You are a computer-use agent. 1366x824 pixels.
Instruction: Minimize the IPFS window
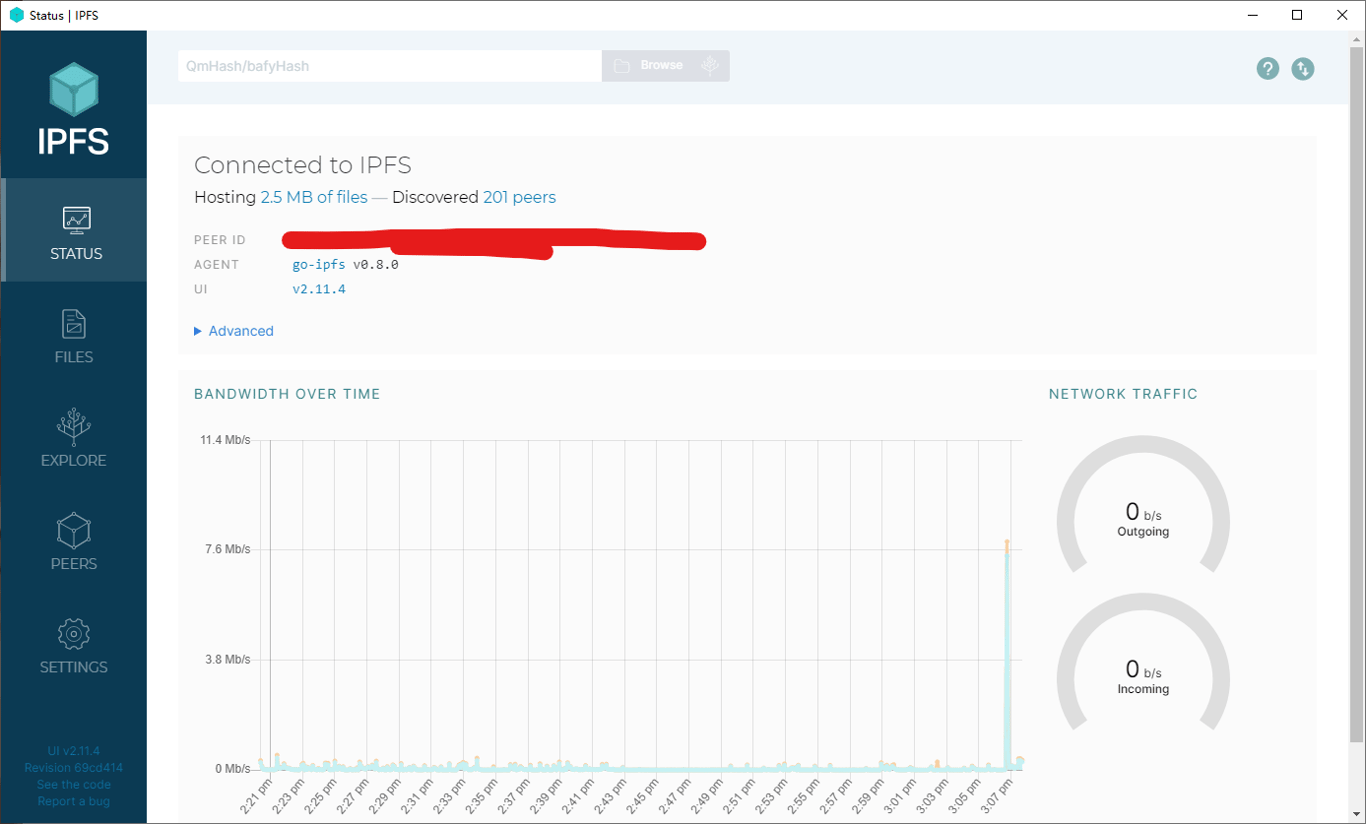pyautogui.click(x=1252, y=15)
